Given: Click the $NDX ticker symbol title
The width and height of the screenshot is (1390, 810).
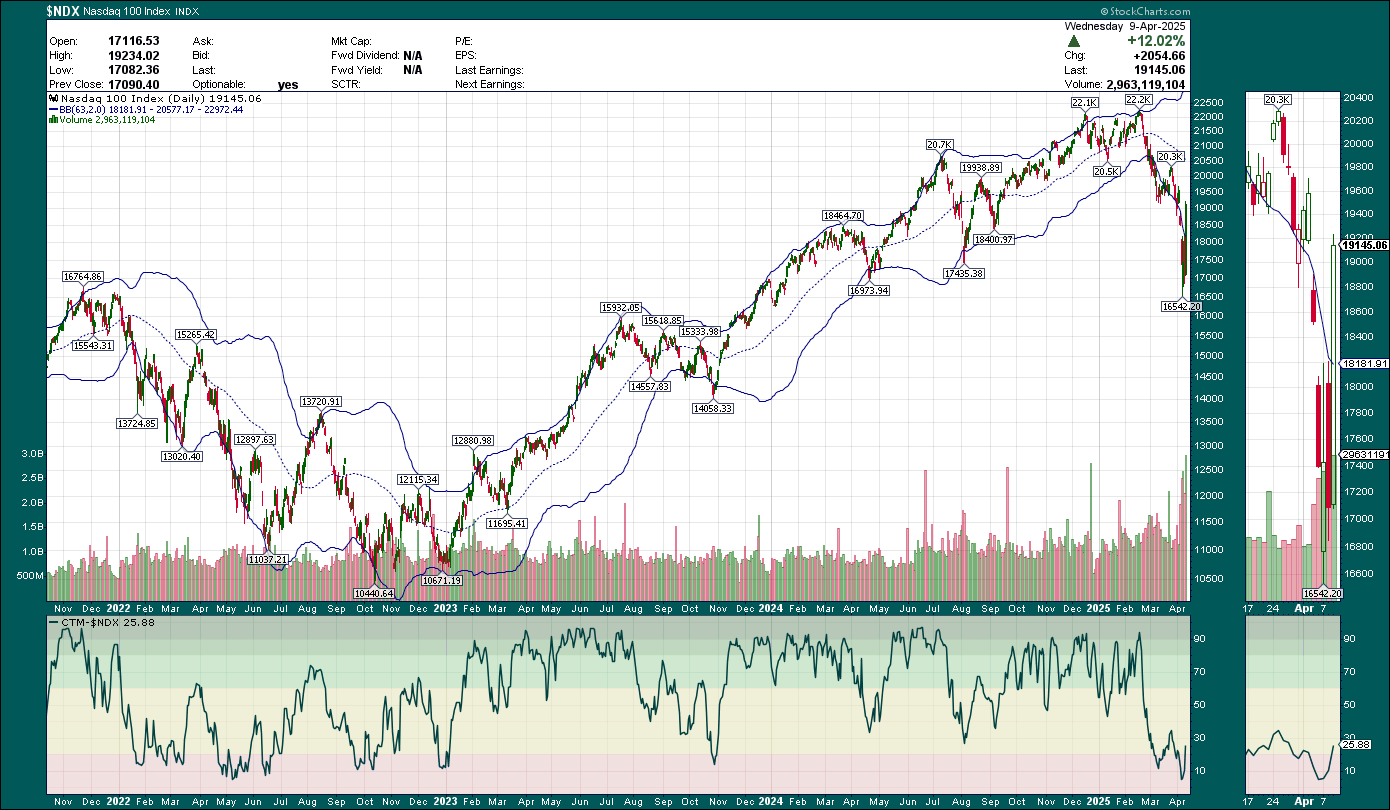Looking at the screenshot, I should tap(65, 11).
